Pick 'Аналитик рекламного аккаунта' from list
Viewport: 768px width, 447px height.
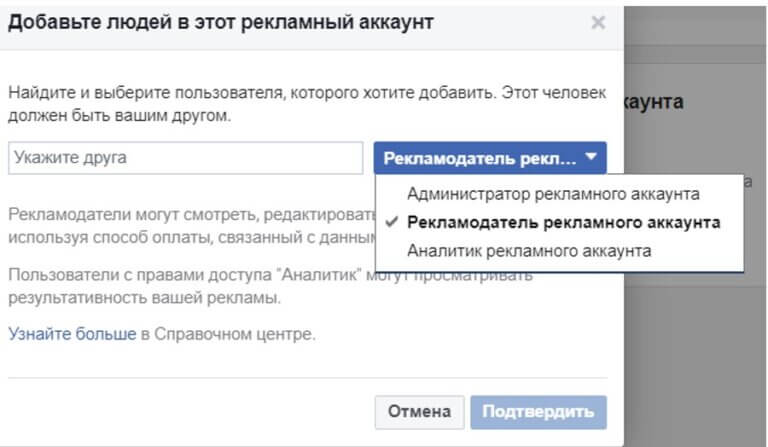click(x=529, y=251)
